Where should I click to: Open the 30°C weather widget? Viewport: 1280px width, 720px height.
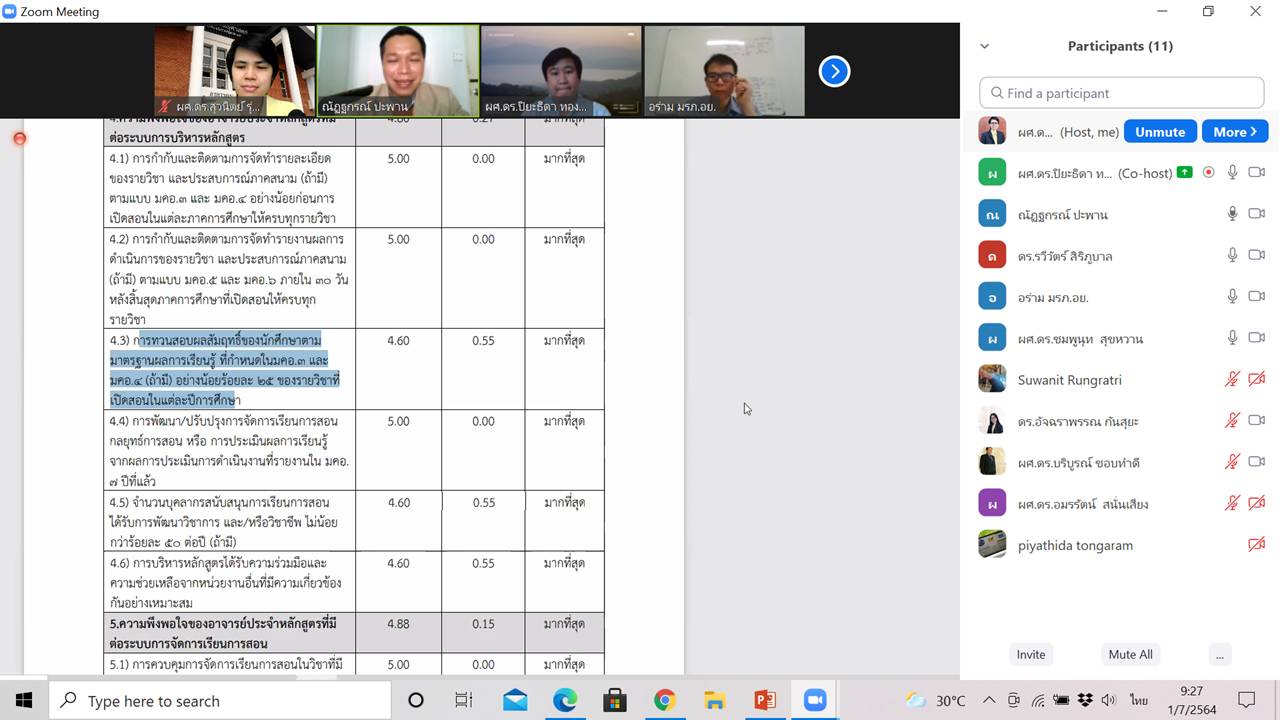coord(935,700)
